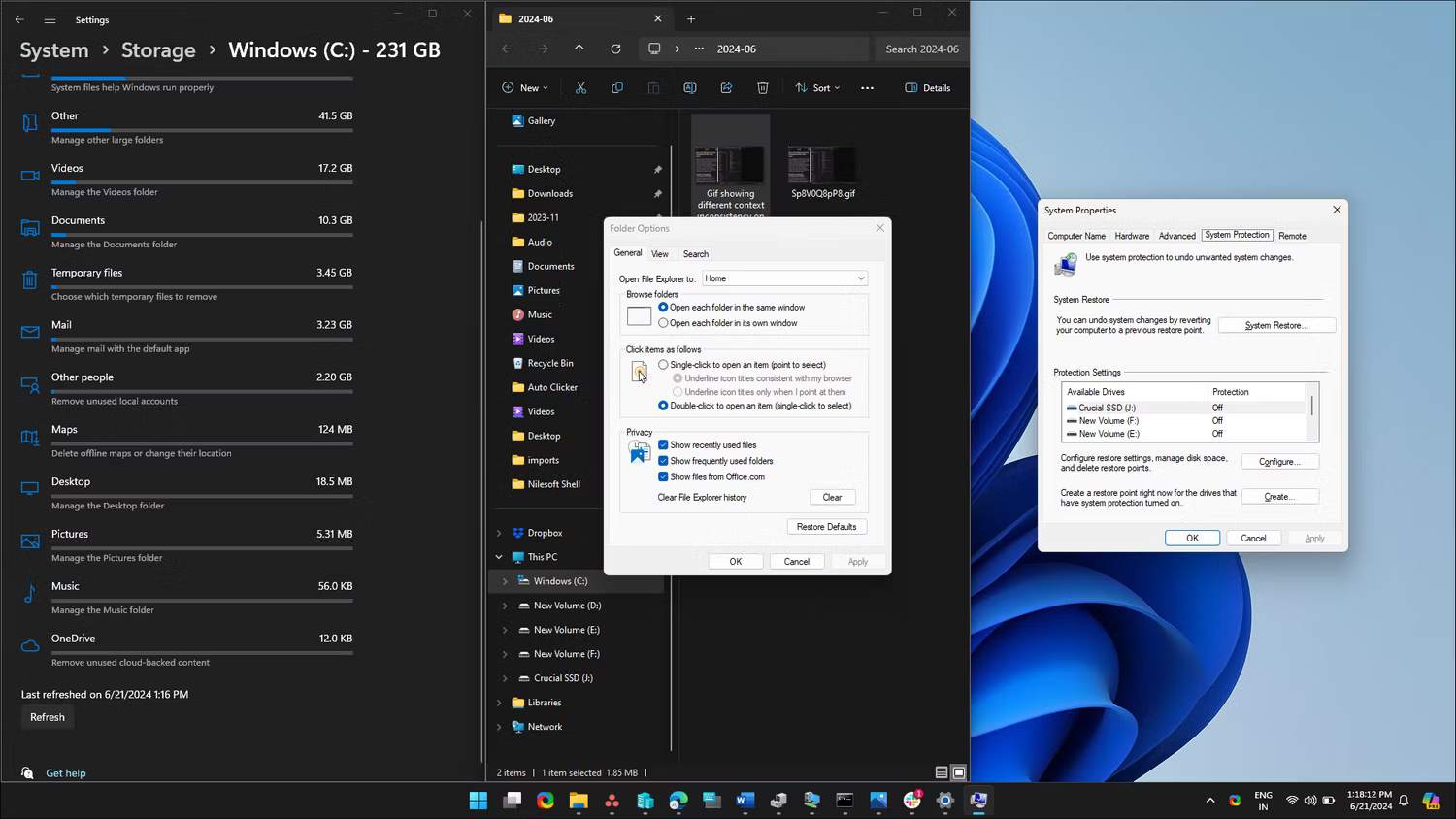1456x819 pixels.
Task: Click the Share icon in File Explorer toolbar
Action: [726, 87]
